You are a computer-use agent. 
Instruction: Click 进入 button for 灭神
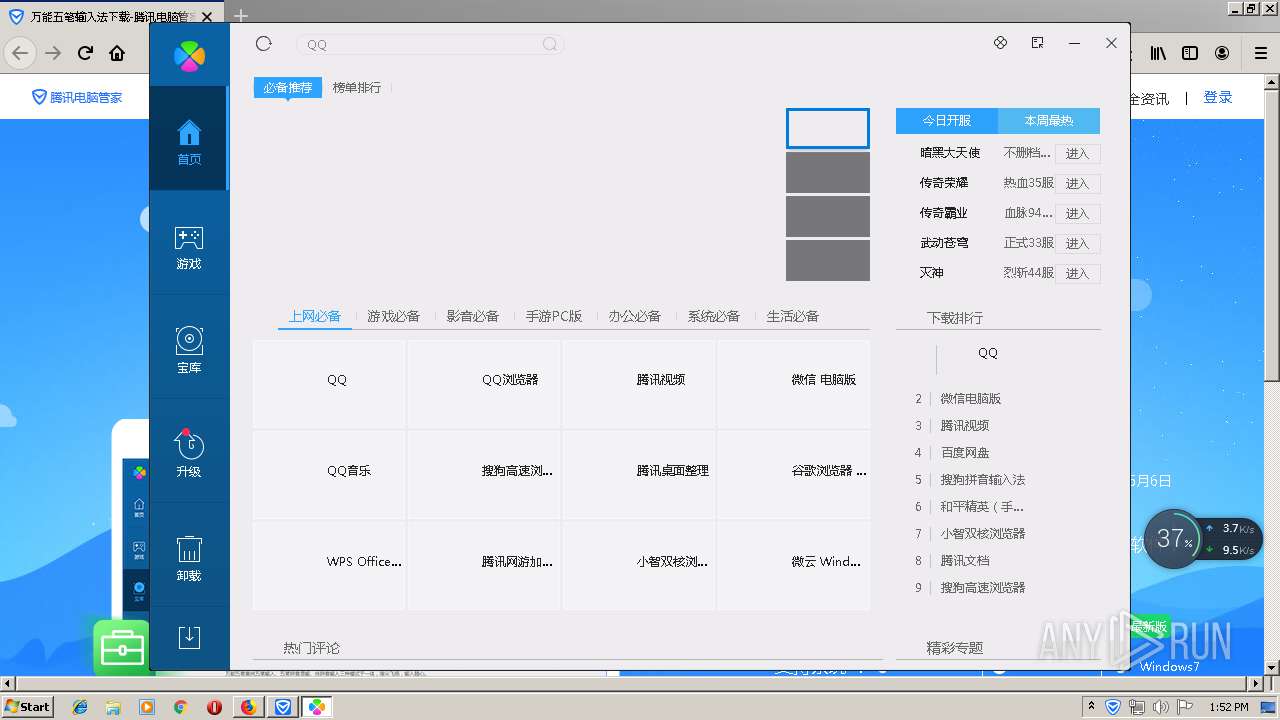(x=1077, y=274)
